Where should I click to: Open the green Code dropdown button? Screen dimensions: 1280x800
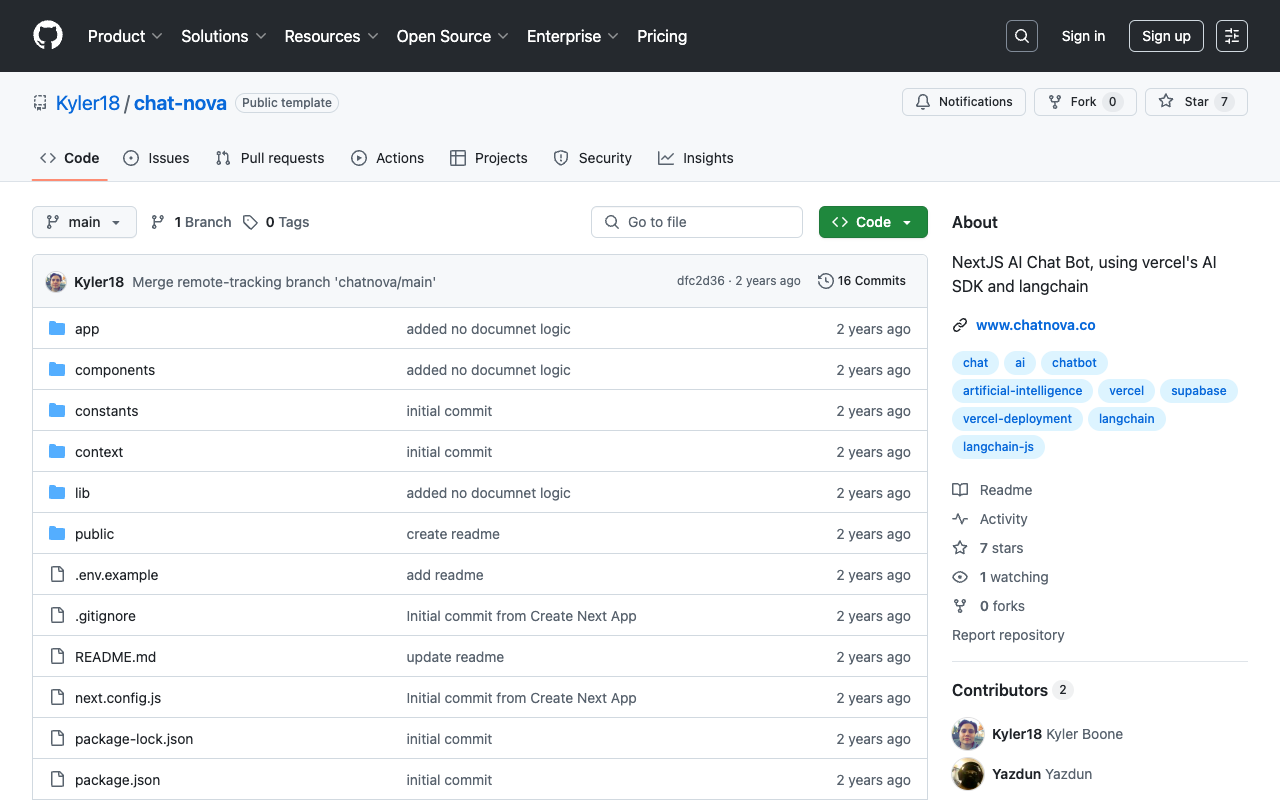[873, 222]
